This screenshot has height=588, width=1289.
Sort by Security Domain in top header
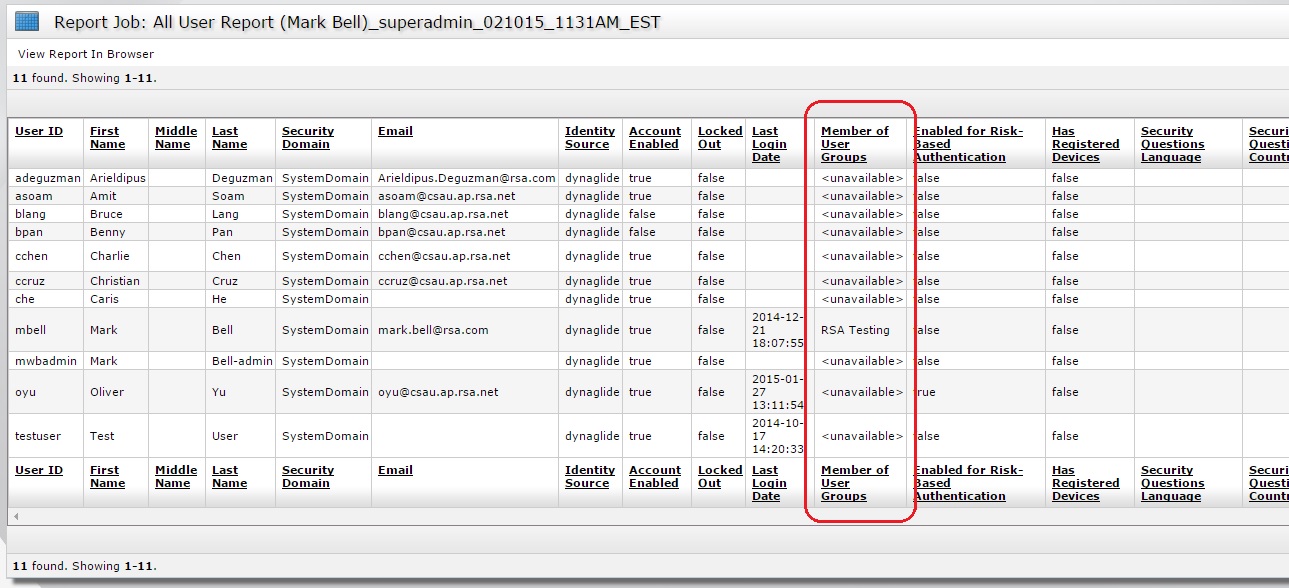[x=308, y=138]
